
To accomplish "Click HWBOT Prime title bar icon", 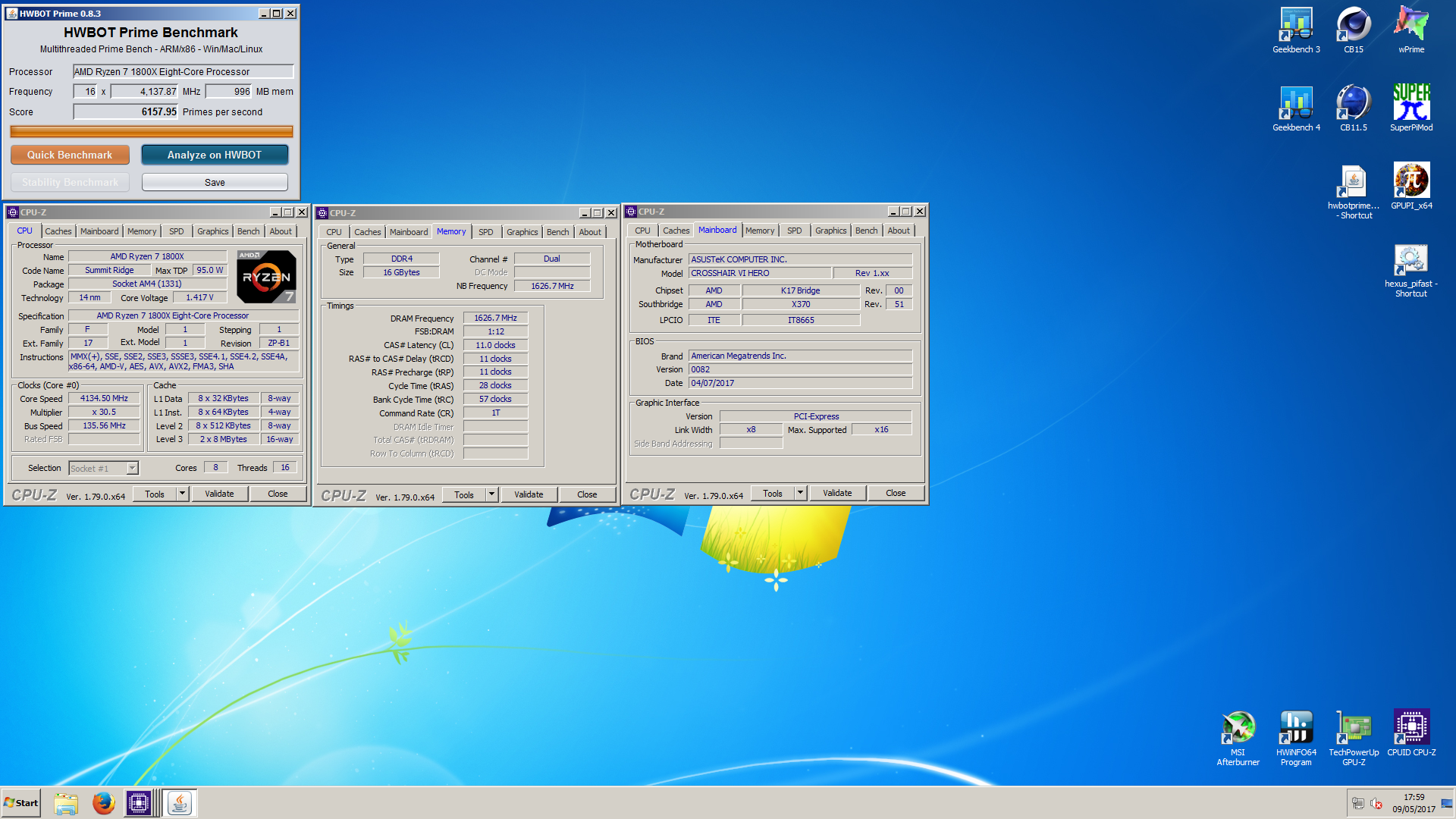I will (x=11, y=14).
